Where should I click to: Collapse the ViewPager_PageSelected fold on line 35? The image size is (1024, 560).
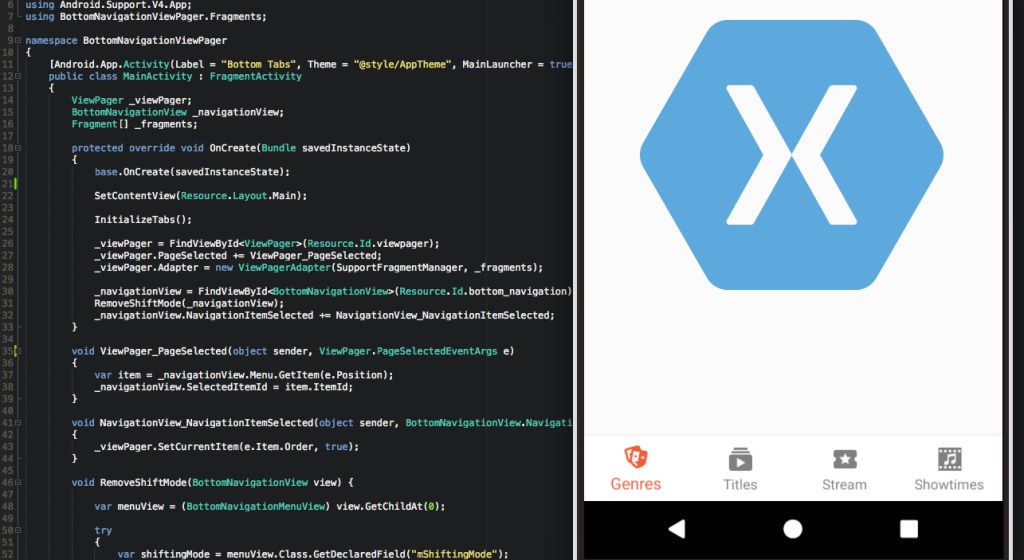tap(18, 351)
